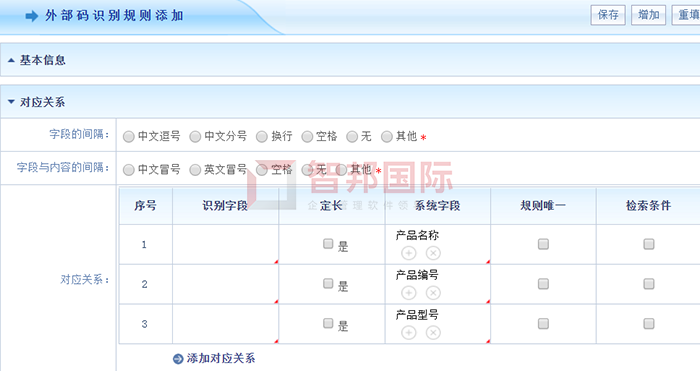Click the 识别字段 column header

[225, 206]
